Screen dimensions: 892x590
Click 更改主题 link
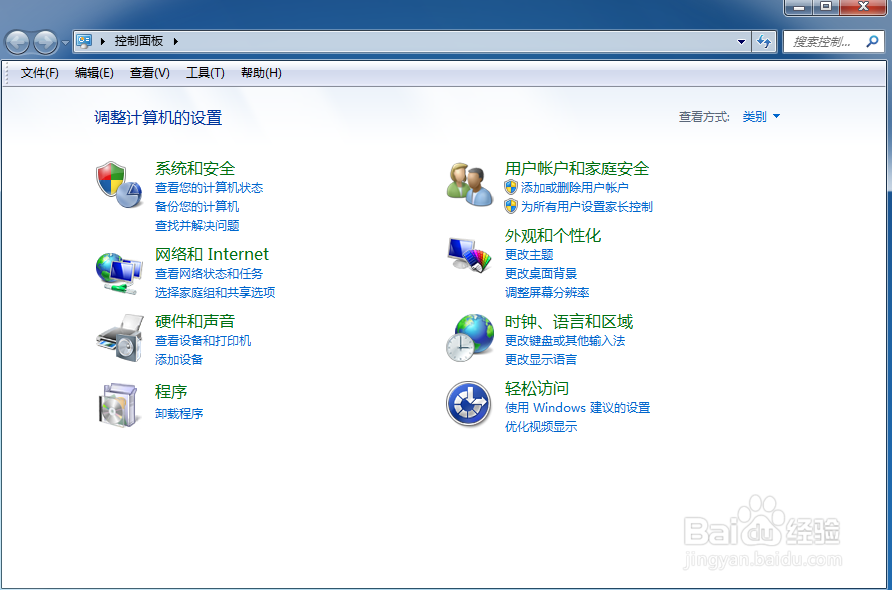coord(529,254)
